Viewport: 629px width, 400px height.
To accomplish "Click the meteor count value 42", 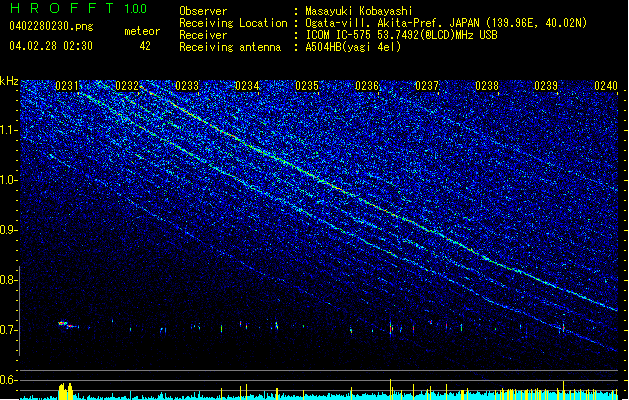I will tap(145, 46).
